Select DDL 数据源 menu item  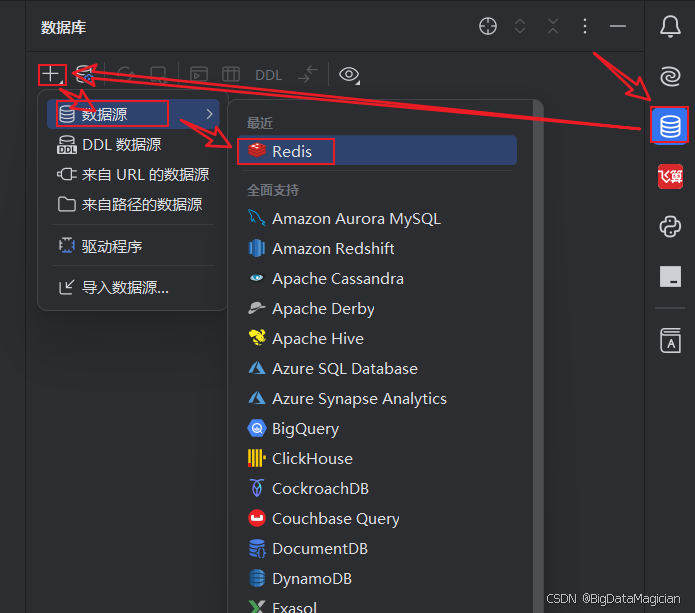point(133,144)
